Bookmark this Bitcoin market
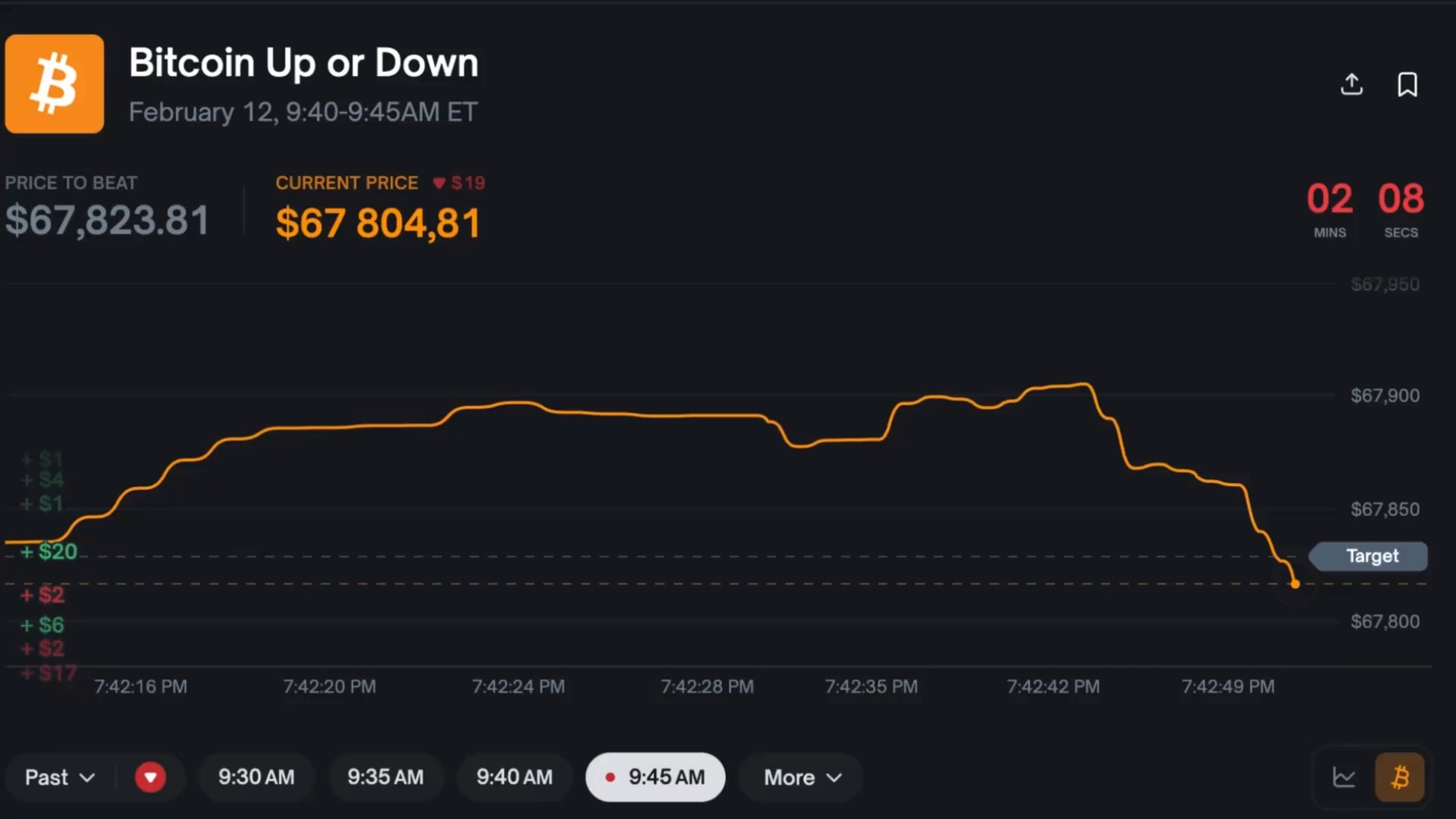Viewport: 1456px width, 819px height. (1407, 84)
